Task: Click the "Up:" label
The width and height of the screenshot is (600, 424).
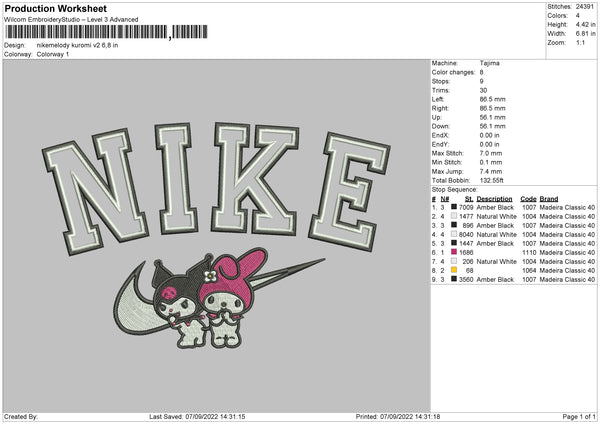Action: pos(437,117)
